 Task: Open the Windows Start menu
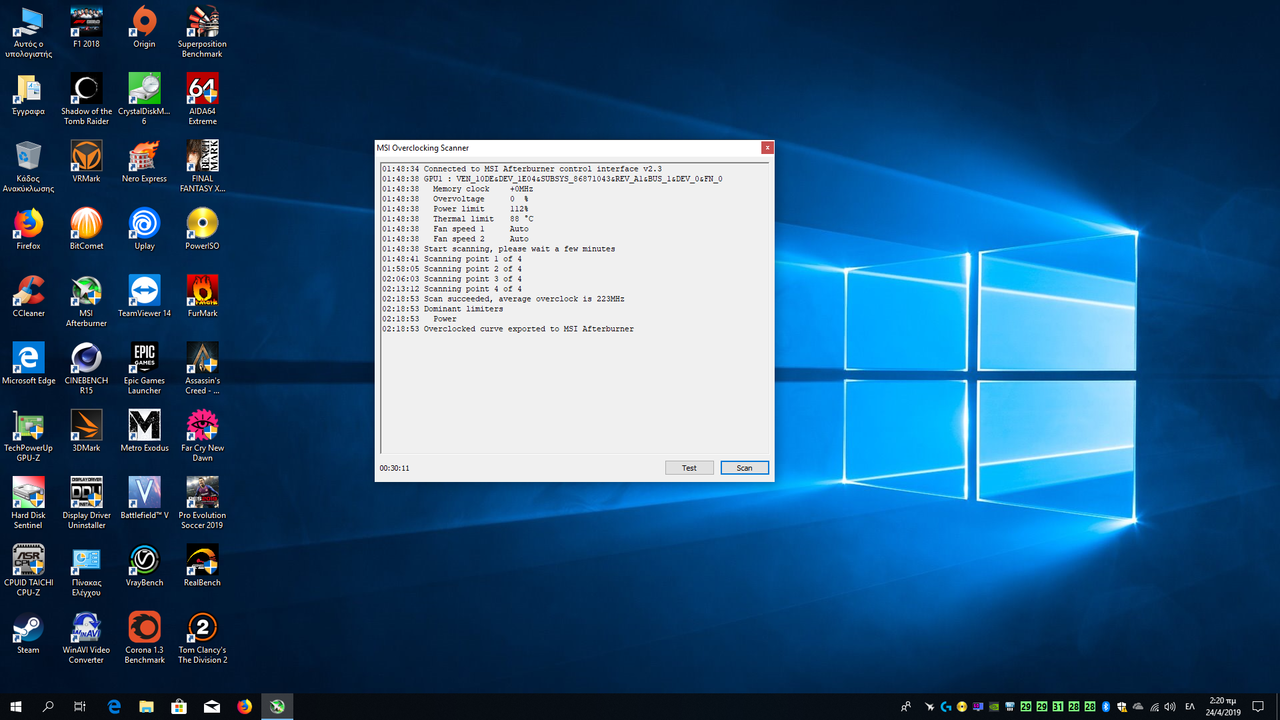coord(16,706)
